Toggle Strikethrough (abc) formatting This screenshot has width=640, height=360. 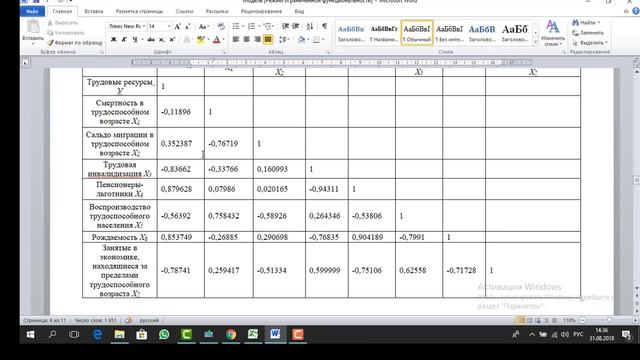click(151, 40)
